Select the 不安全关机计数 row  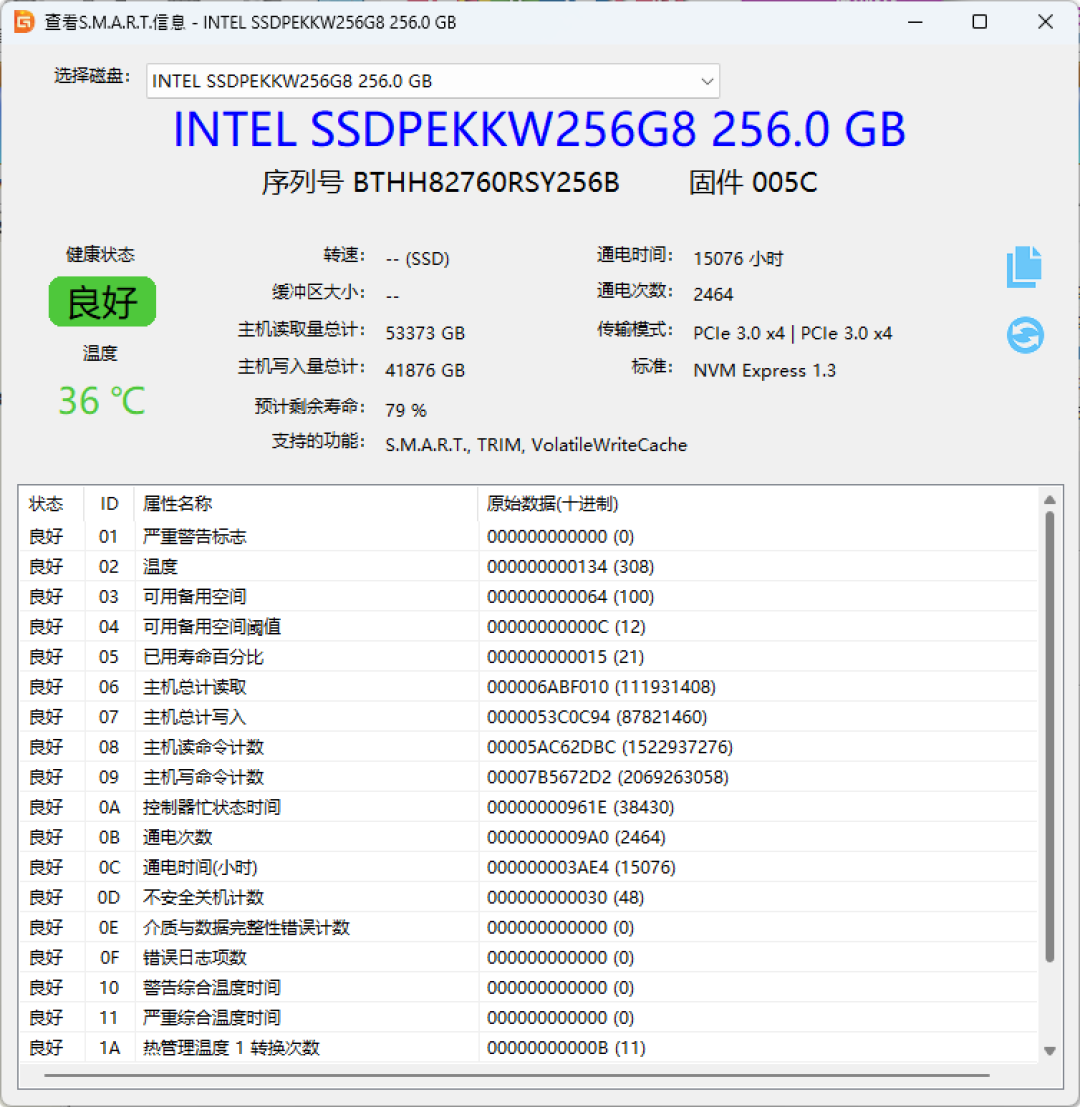[528, 897]
